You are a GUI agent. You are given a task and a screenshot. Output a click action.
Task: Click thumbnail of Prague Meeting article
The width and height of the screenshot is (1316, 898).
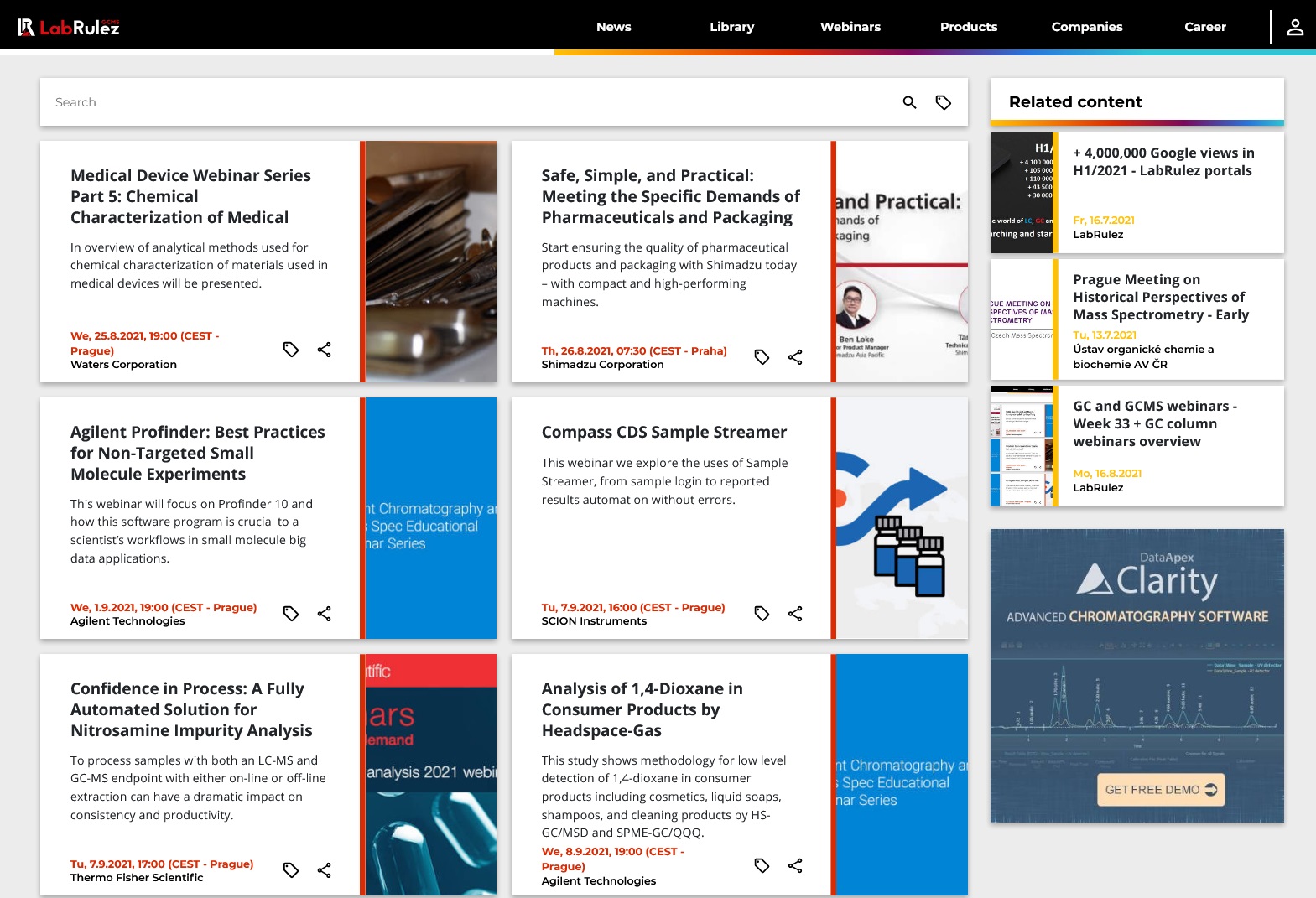click(x=1022, y=319)
